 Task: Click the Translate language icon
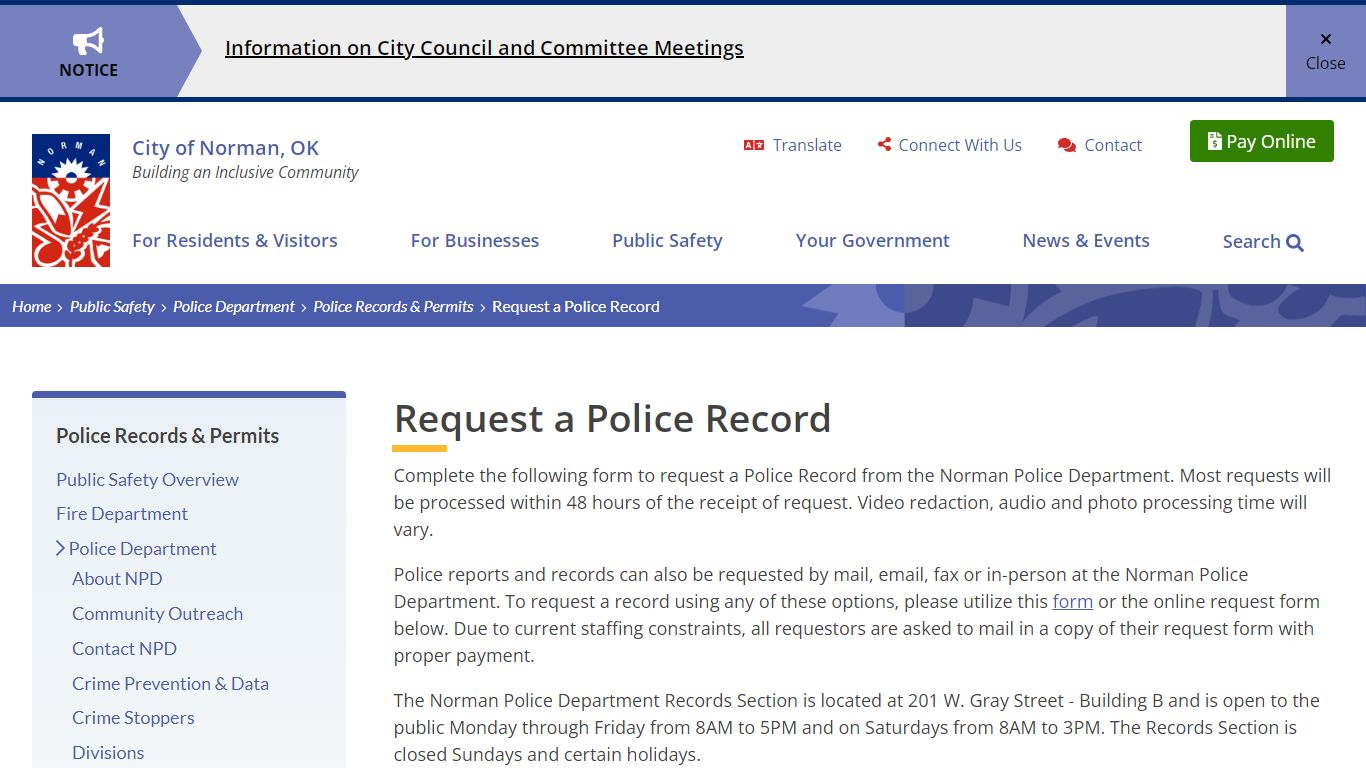click(x=754, y=145)
